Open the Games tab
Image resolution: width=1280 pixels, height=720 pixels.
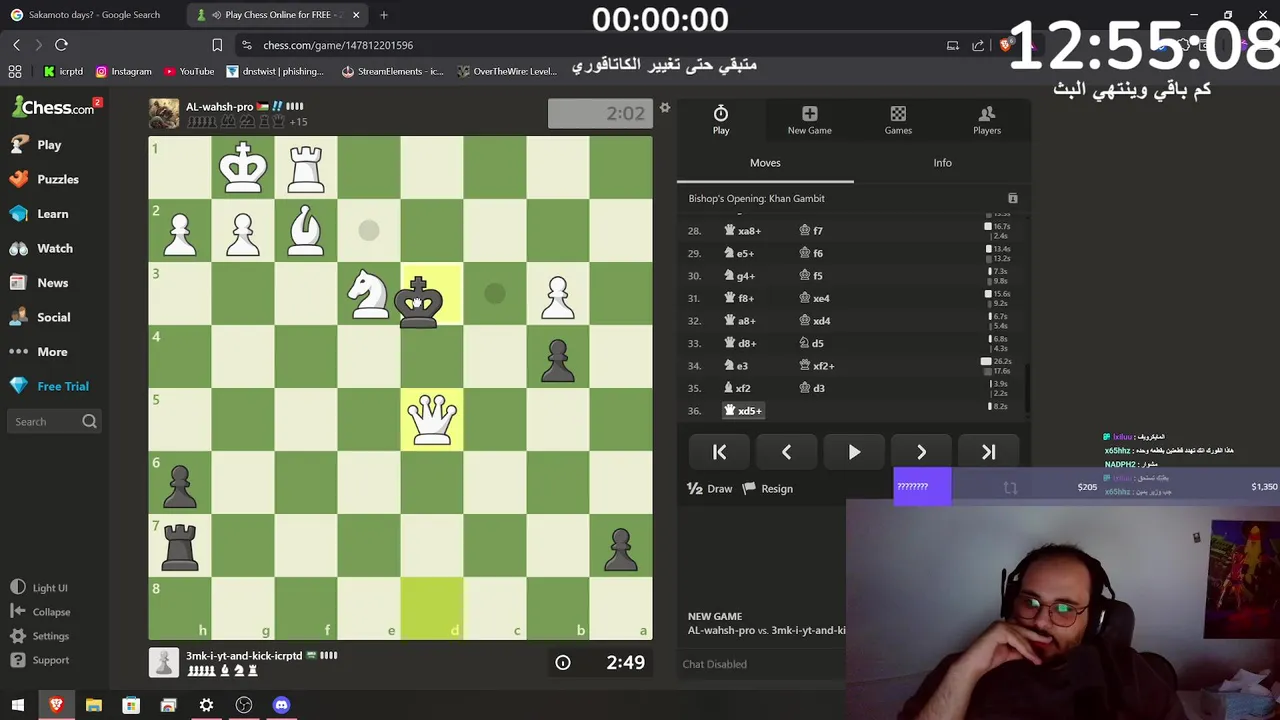898,120
